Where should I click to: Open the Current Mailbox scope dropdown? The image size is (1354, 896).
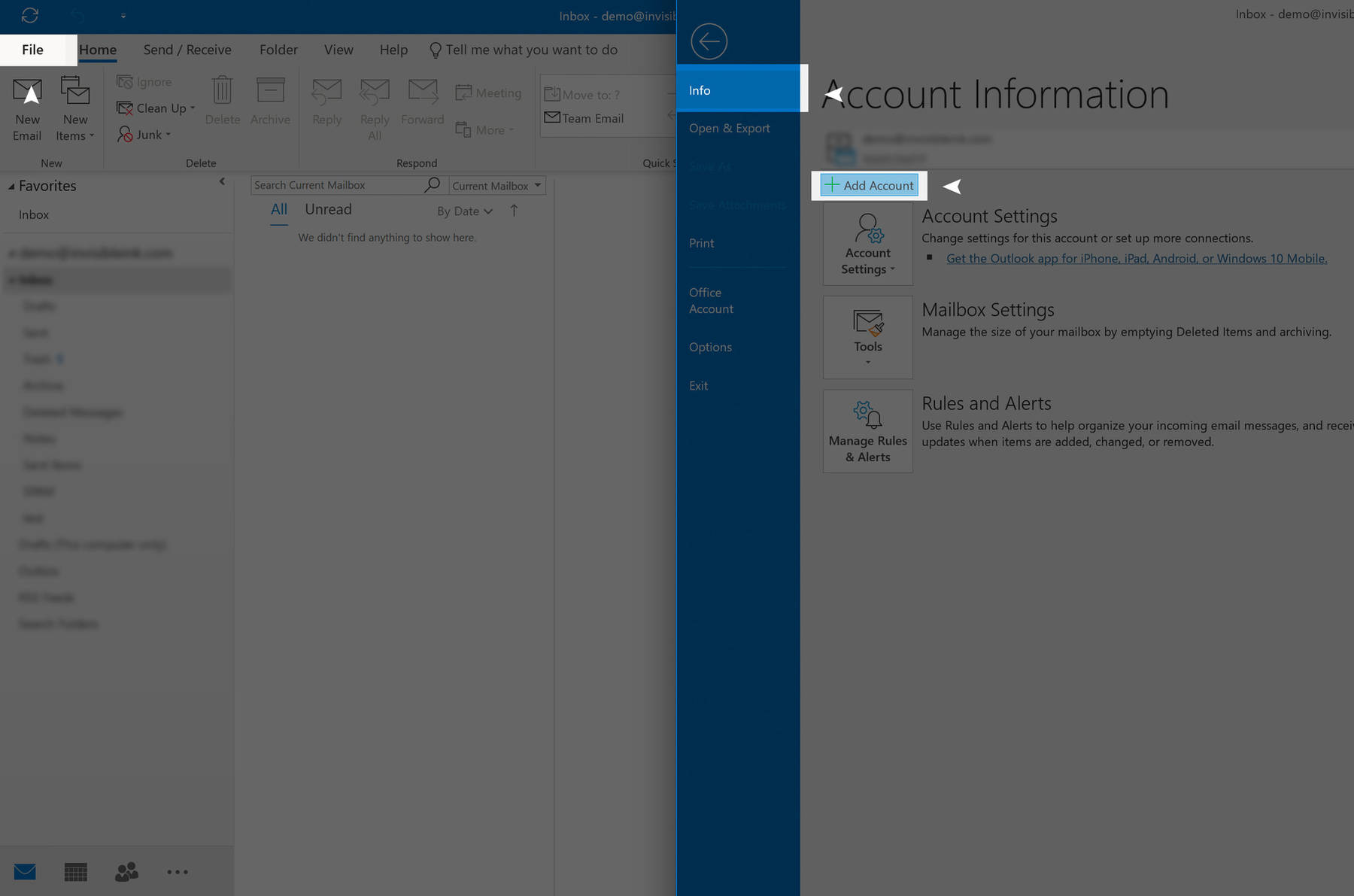(496, 186)
